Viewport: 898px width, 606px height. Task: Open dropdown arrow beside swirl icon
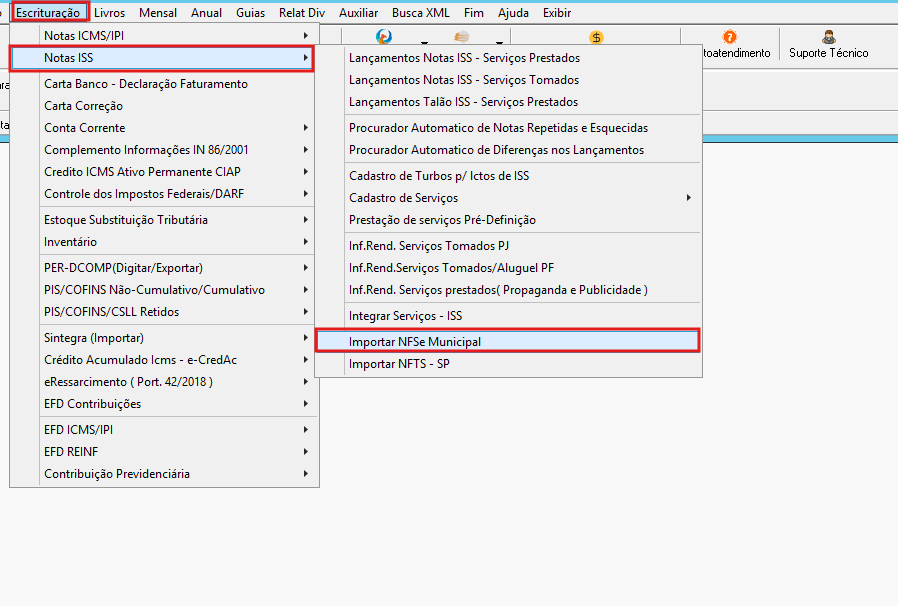(x=424, y=43)
